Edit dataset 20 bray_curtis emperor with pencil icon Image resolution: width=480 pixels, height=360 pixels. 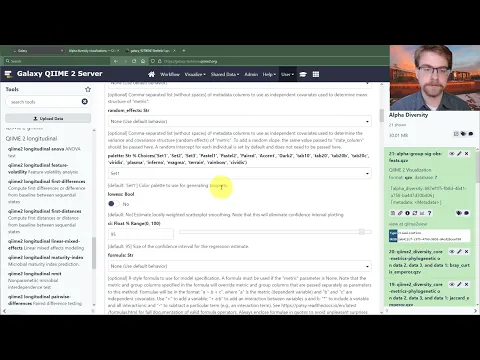(459, 252)
